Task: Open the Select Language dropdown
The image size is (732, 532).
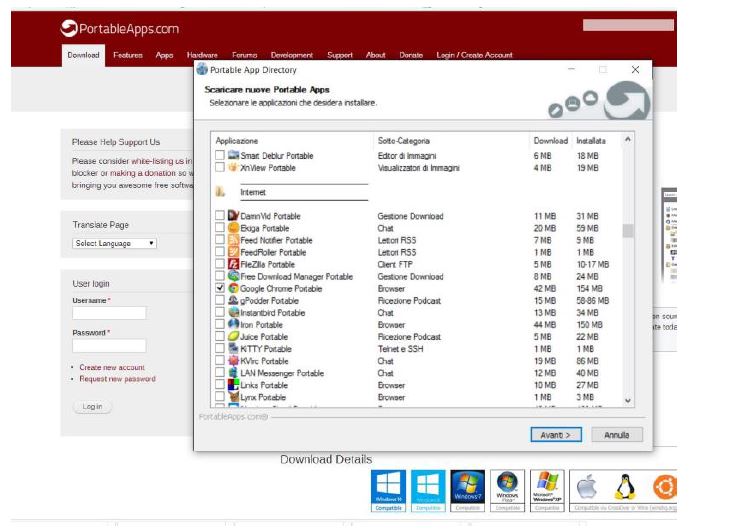Action: point(114,243)
